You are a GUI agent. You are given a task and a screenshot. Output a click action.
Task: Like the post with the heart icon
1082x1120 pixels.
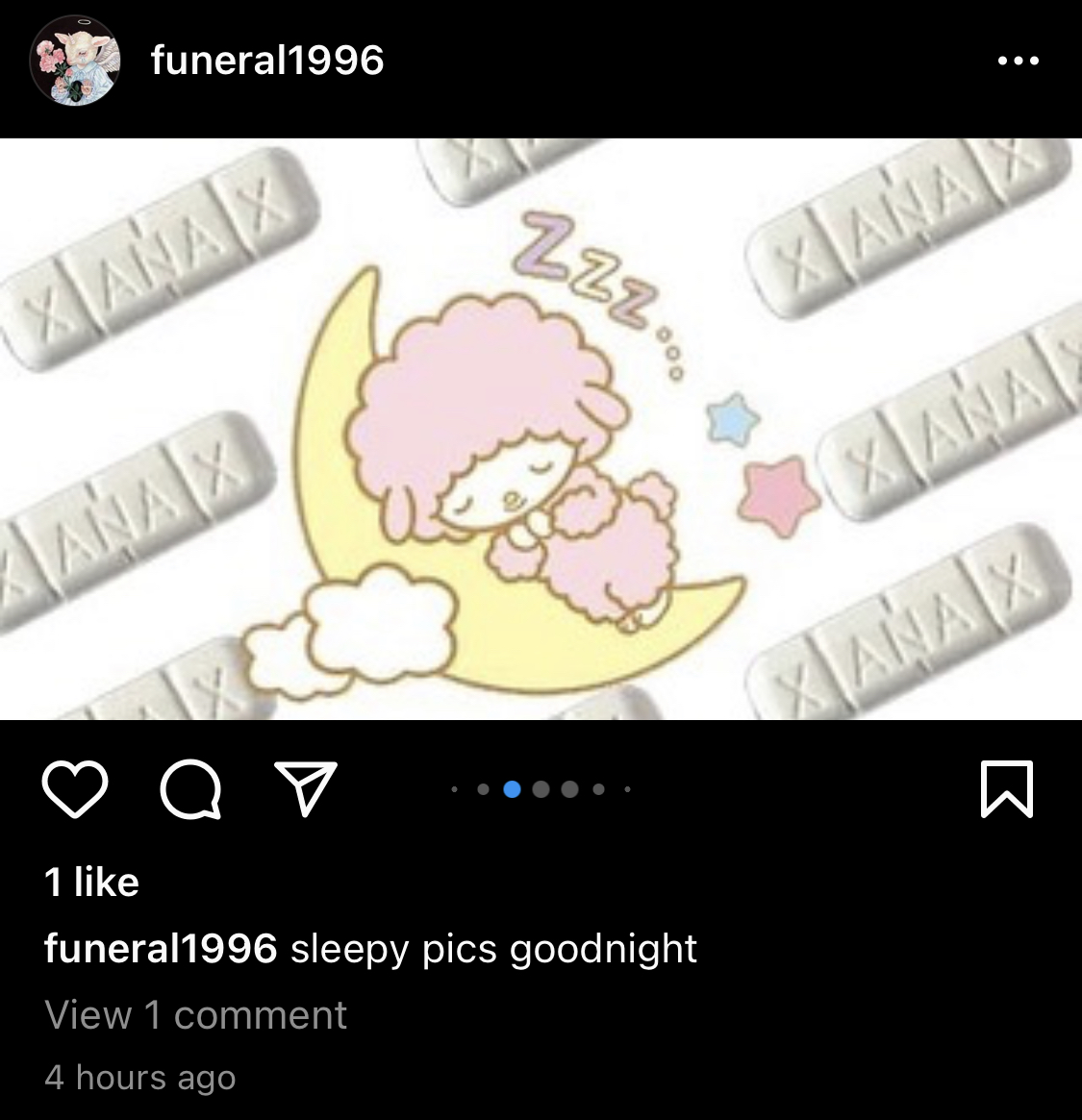(x=75, y=789)
